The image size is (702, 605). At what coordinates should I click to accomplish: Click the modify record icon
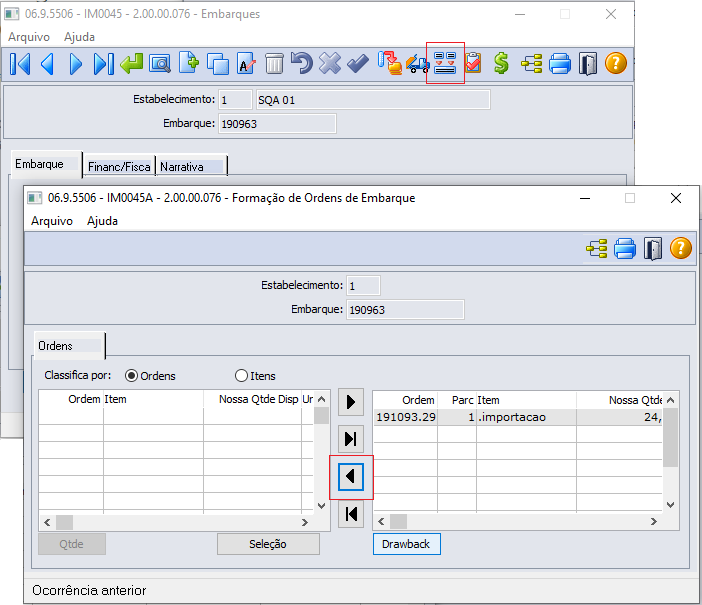point(246,64)
